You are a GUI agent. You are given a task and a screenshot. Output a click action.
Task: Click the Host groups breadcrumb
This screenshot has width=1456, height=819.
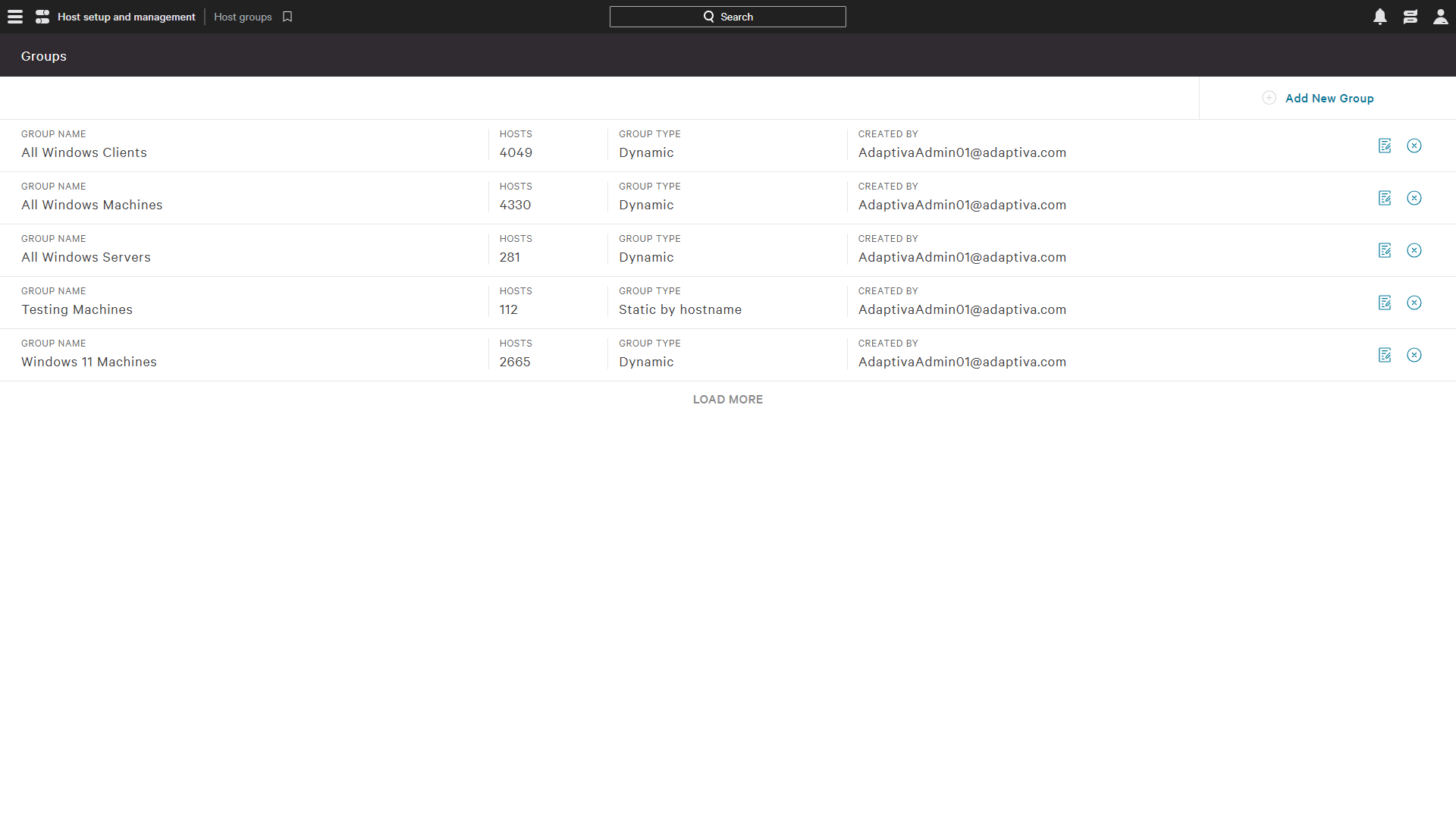click(243, 17)
